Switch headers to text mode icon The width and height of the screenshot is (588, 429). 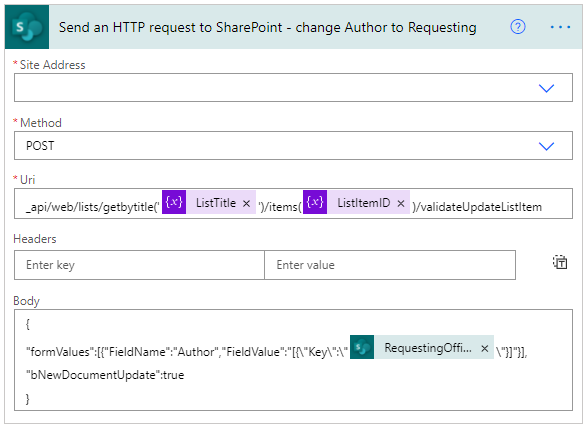(x=560, y=262)
